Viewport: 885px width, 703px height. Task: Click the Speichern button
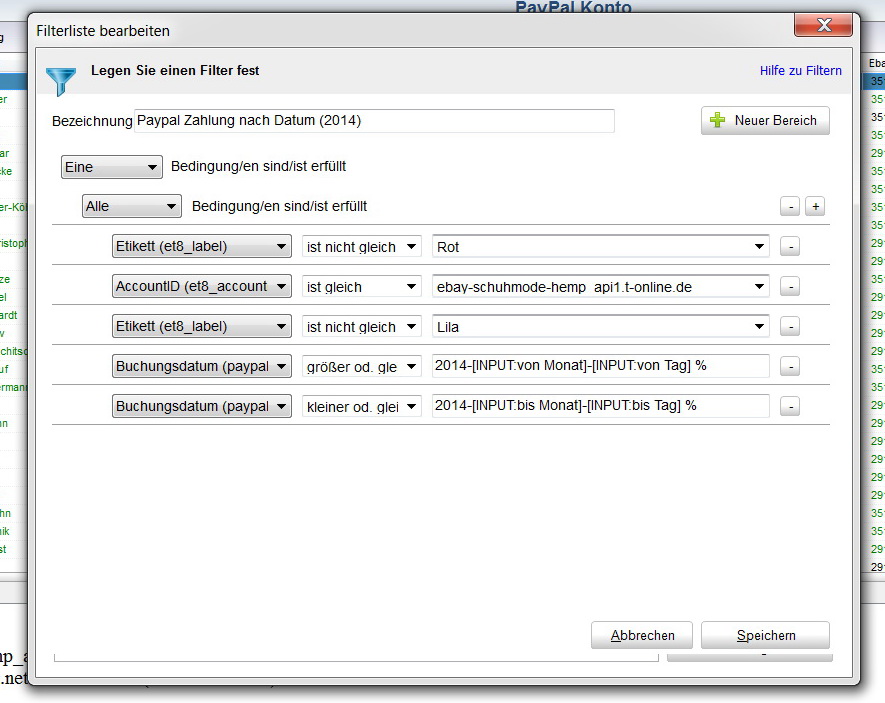tap(765, 635)
